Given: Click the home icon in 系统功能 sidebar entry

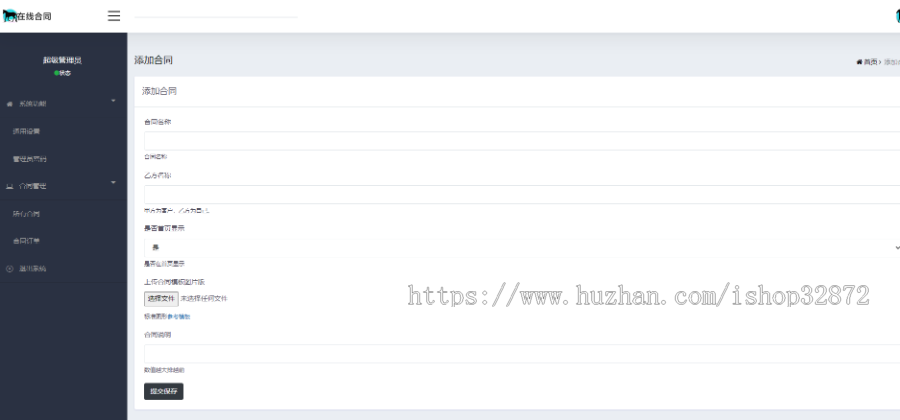Looking at the screenshot, I should [9, 104].
